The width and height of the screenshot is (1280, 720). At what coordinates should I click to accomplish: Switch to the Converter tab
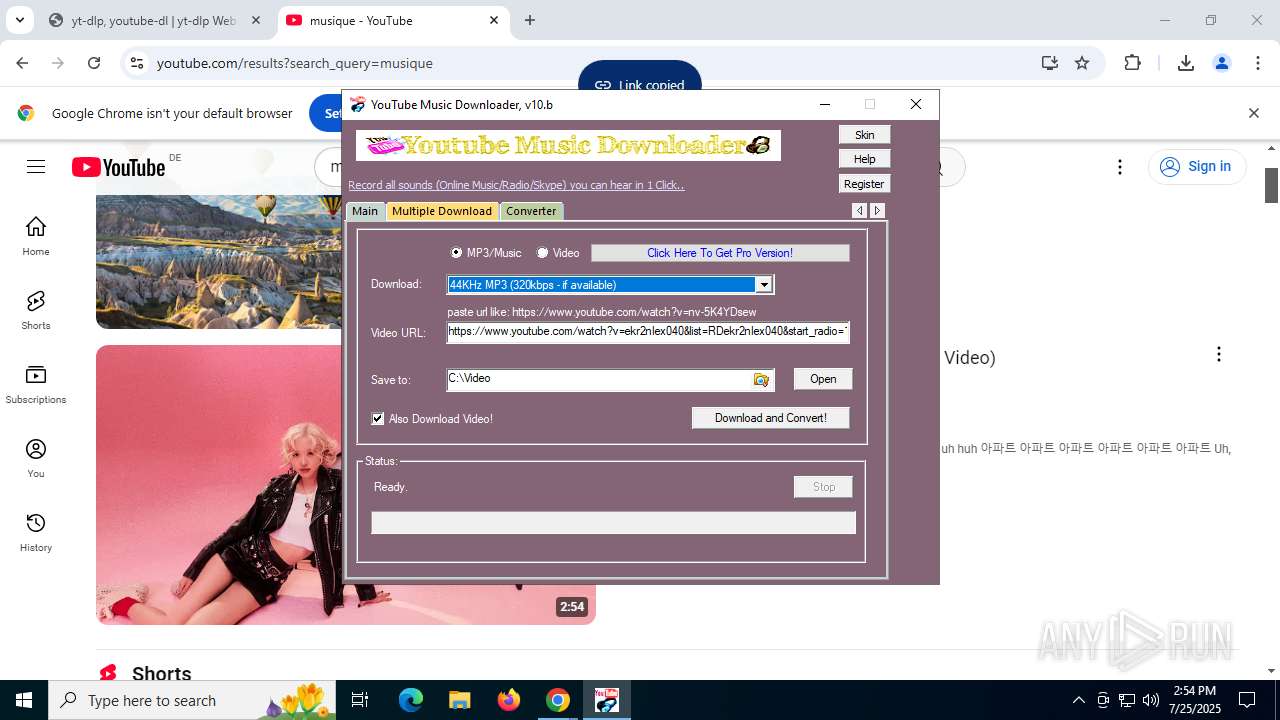531,211
